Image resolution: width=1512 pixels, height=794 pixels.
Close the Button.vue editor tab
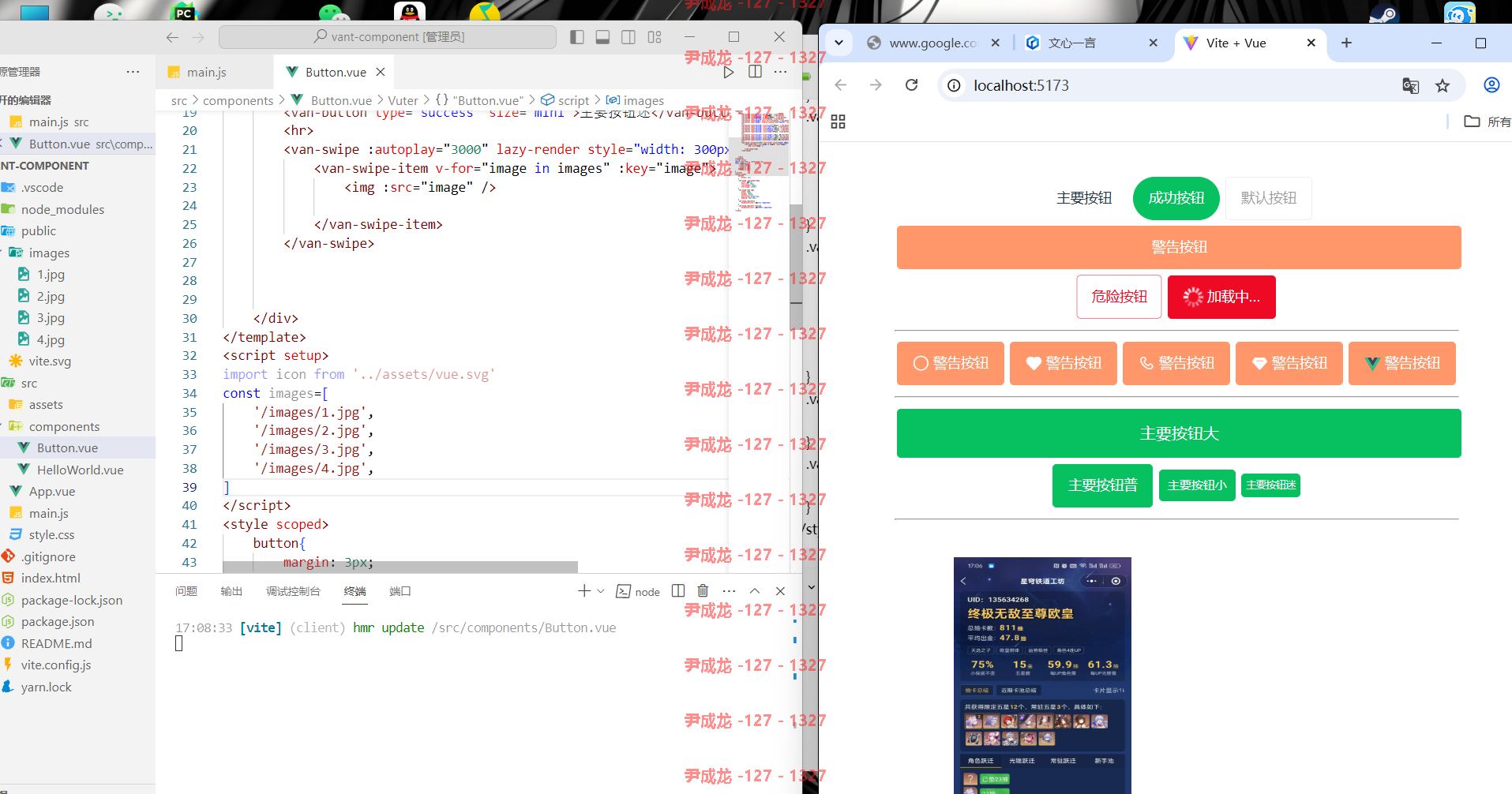(381, 72)
